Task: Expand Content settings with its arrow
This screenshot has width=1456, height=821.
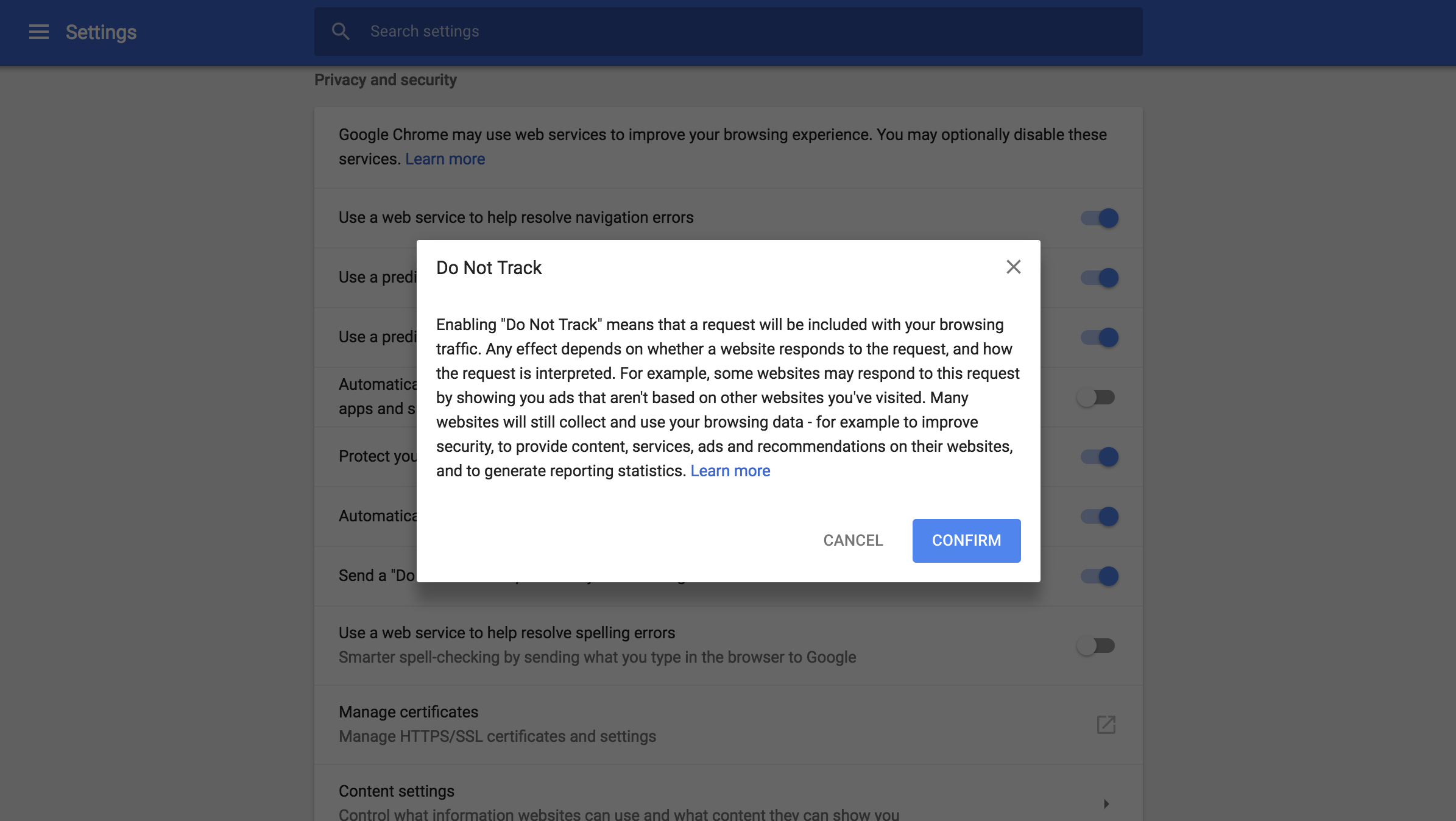Action: click(1106, 803)
